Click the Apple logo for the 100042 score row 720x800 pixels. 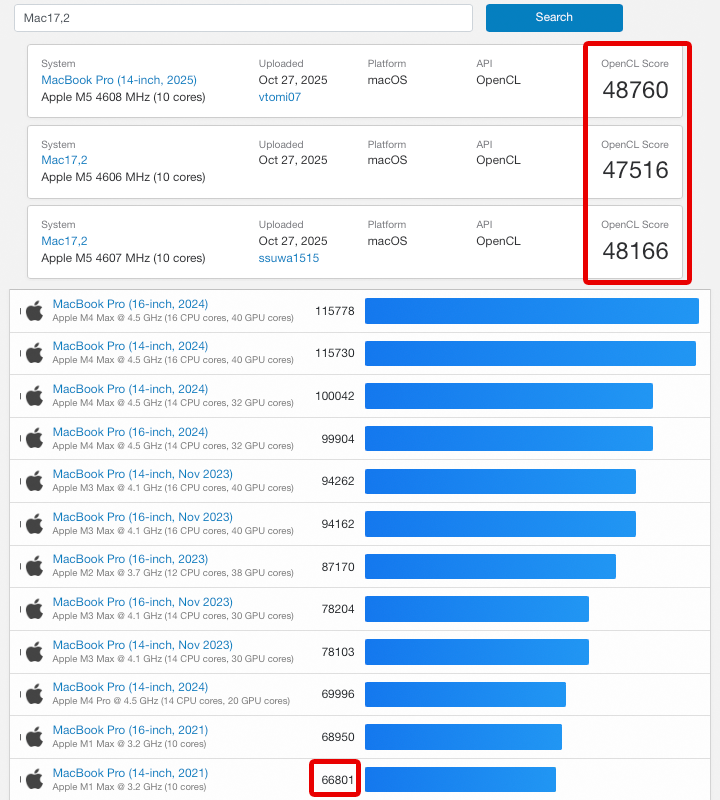tap(34, 396)
